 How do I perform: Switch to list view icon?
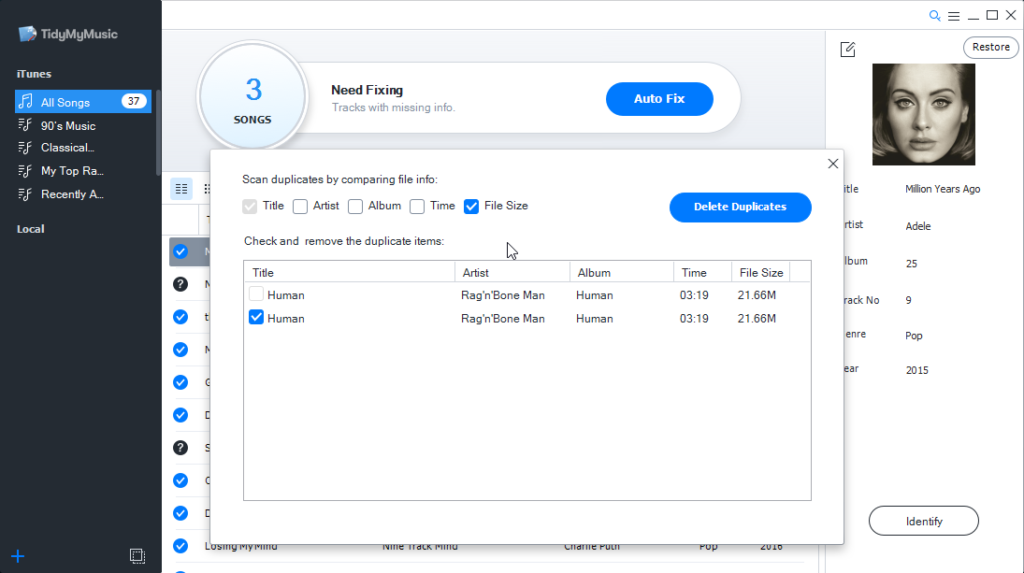tap(181, 188)
